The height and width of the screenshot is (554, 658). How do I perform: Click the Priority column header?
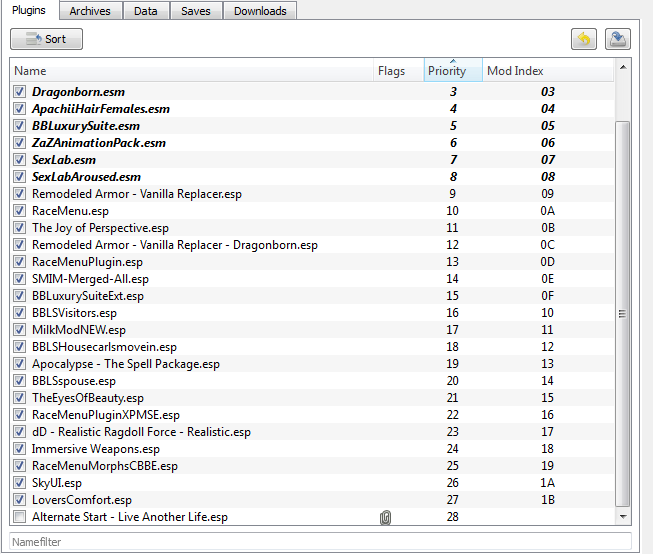pyautogui.click(x=453, y=71)
